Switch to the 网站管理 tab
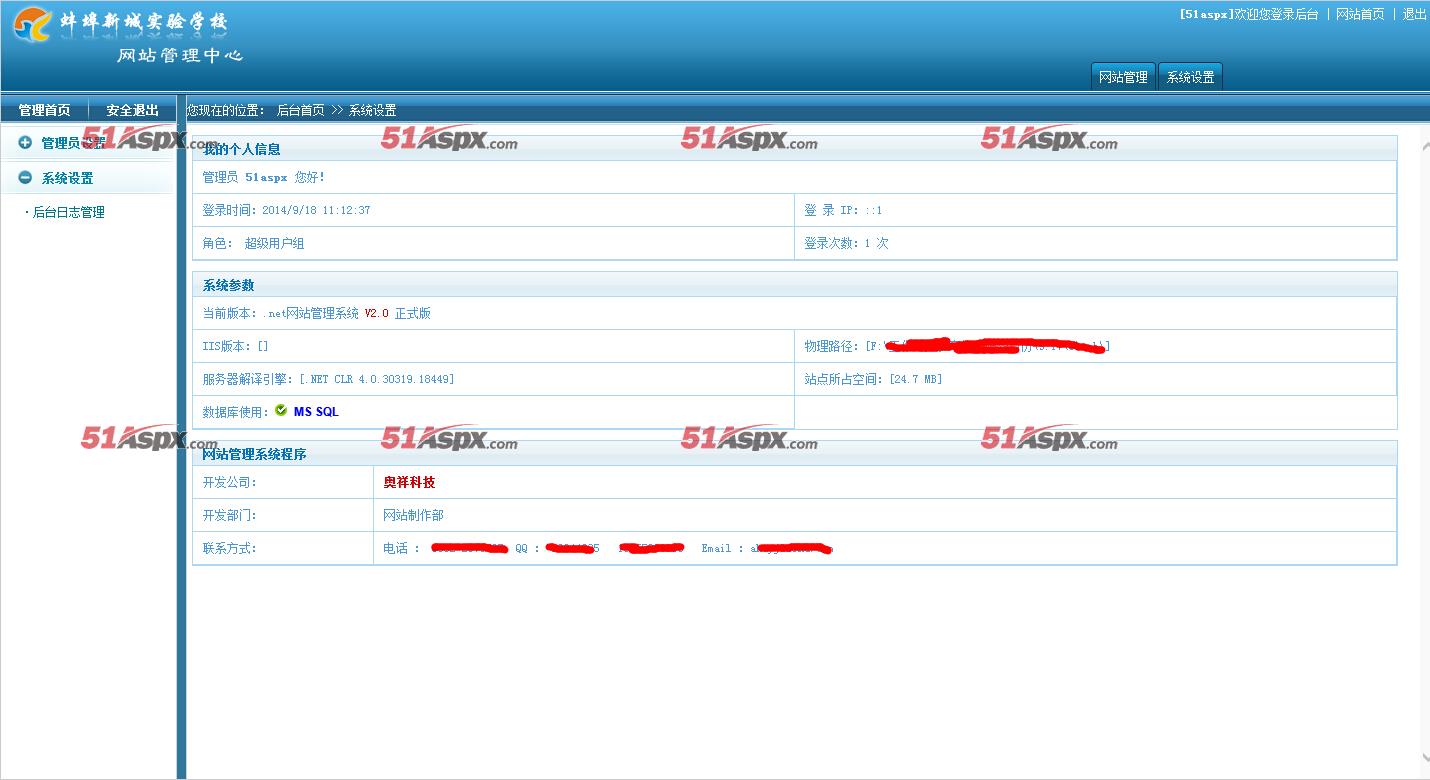Image resolution: width=1430 pixels, height=780 pixels. tap(1122, 77)
